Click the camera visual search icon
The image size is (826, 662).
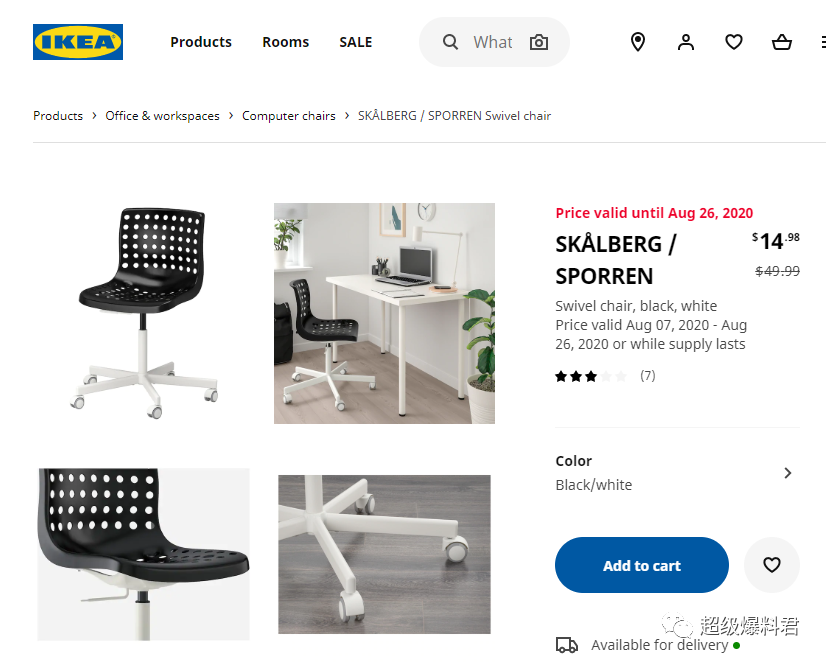tap(539, 42)
